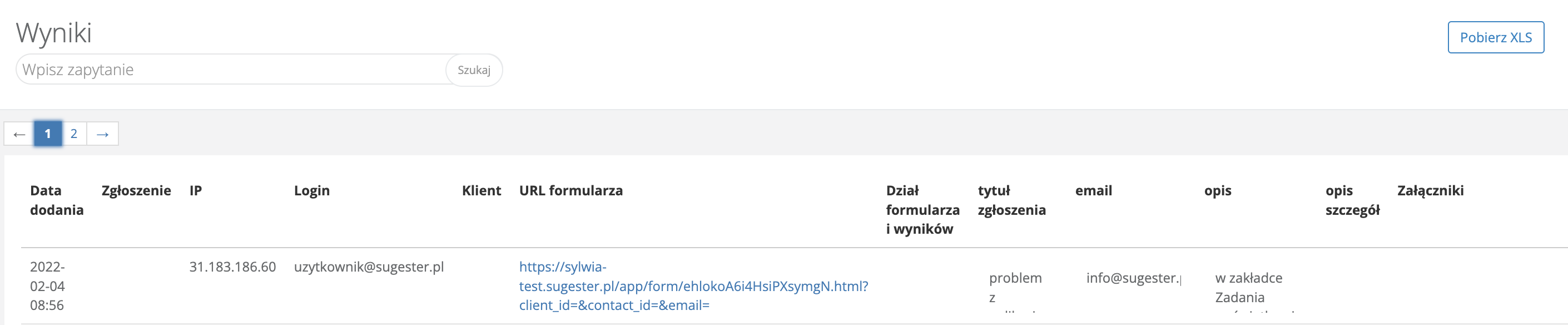Click the previous page arrow
The height and width of the screenshot is (325, 1568).
pyautogui.click(x=19, y=134)
